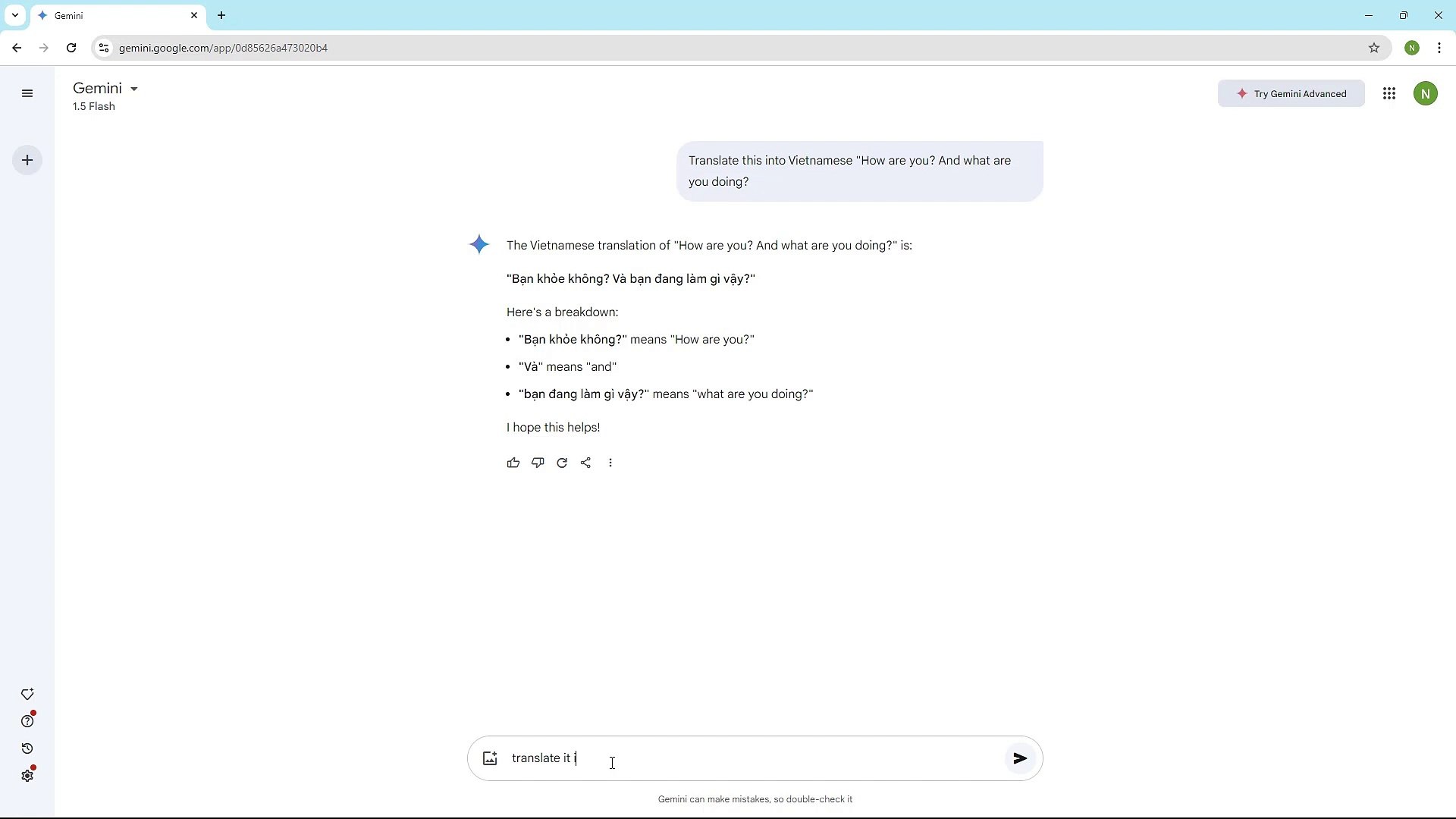This screenshot has height=819, width=1456.
Task: Open the Google apps grid
Action: point(1389,94)
